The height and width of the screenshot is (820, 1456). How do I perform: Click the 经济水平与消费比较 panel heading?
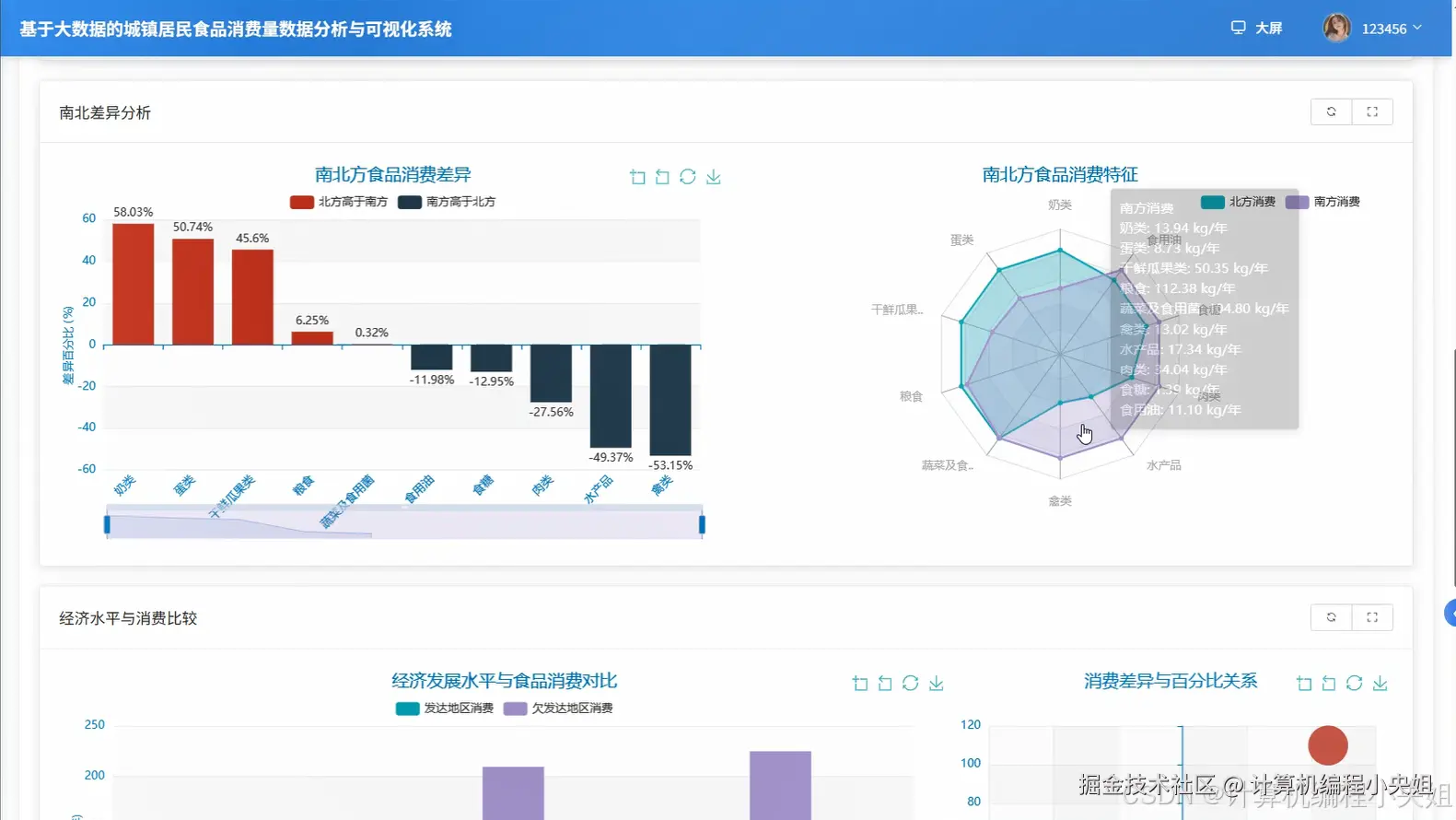point(128,618)
